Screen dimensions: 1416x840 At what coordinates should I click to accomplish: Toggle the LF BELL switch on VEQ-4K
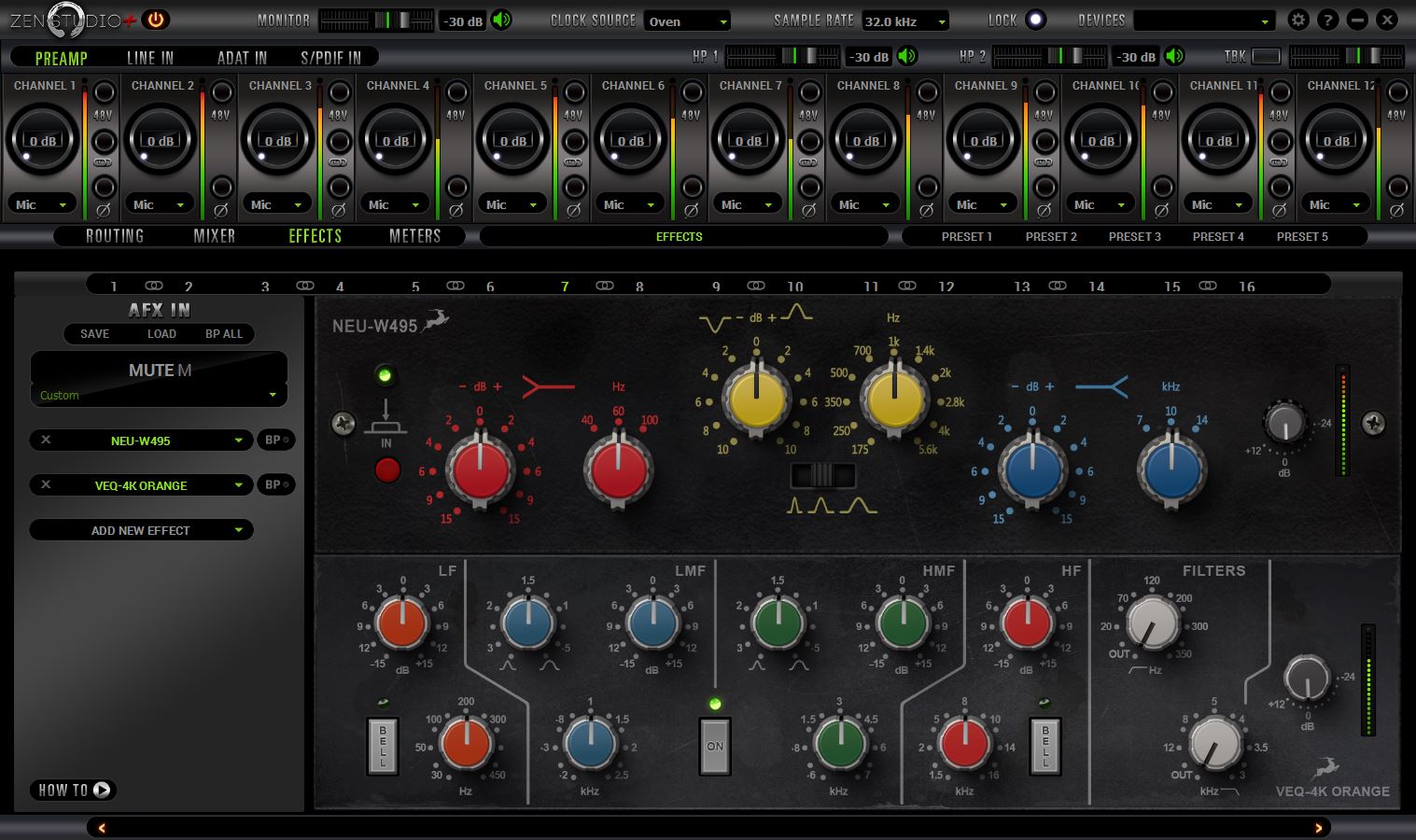(x=383, y=746)
